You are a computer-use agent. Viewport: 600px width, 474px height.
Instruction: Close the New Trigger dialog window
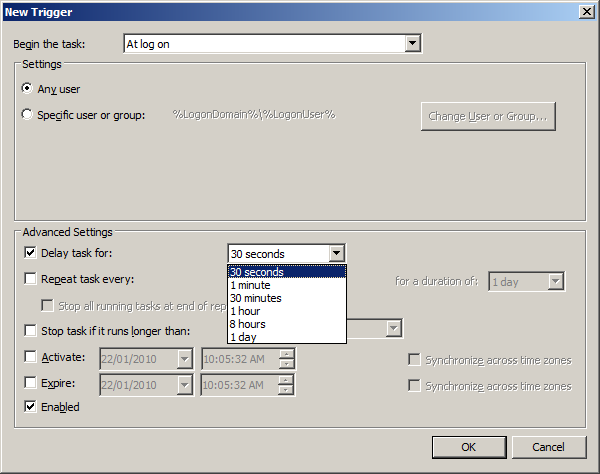[583, 11]
